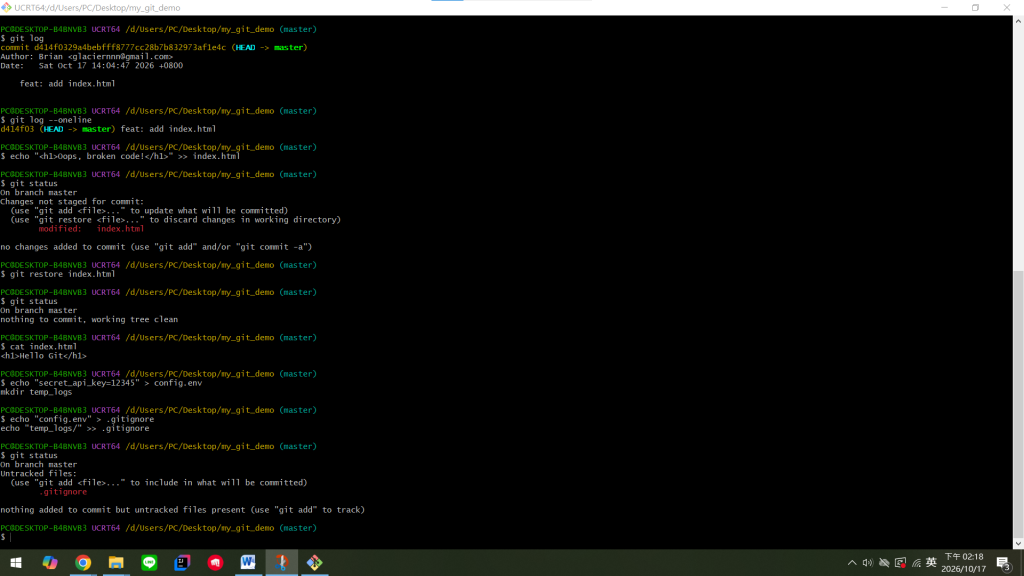Click the terminal scrollbar up arrow

[1018, 22]
